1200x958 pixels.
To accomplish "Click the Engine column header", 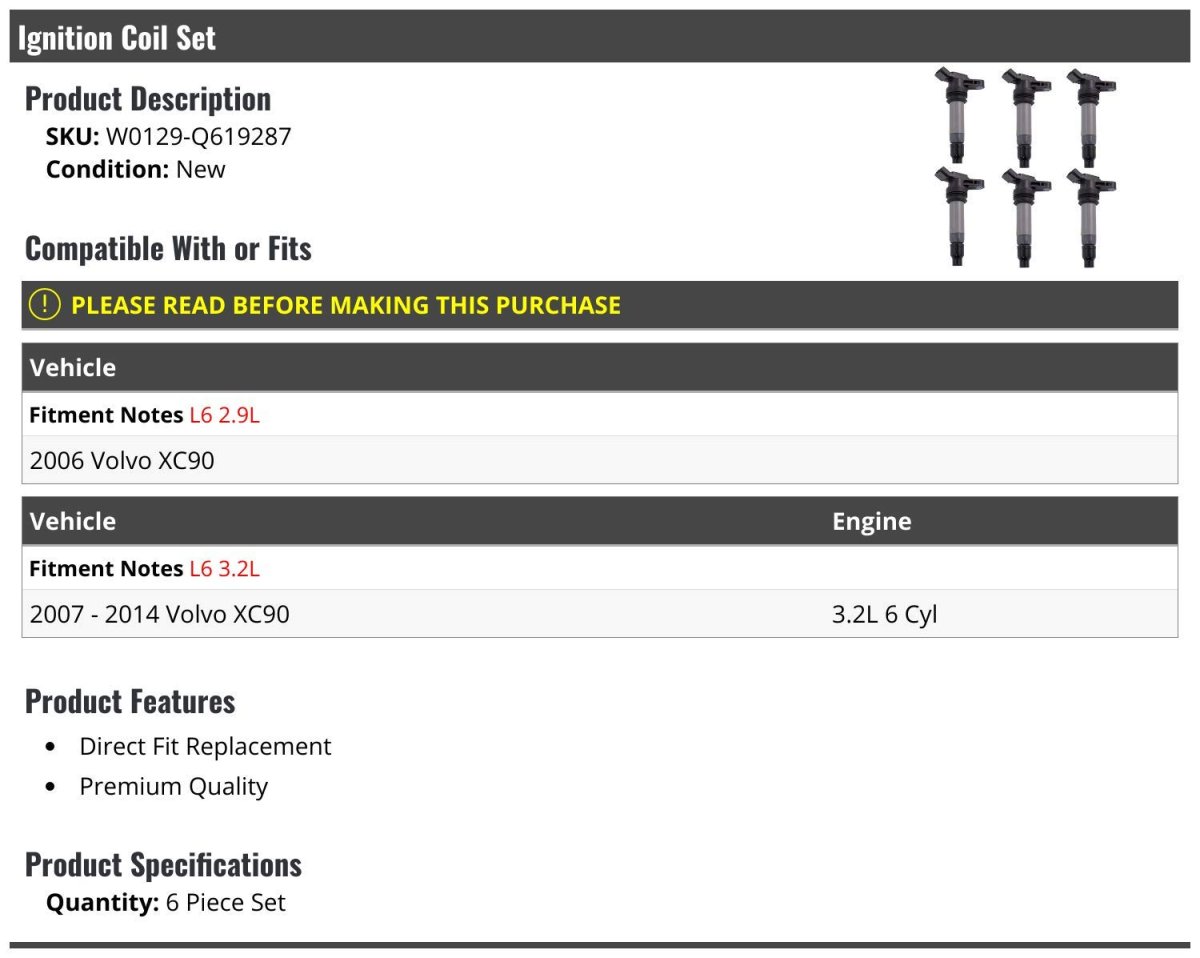I will coord(871,521).
